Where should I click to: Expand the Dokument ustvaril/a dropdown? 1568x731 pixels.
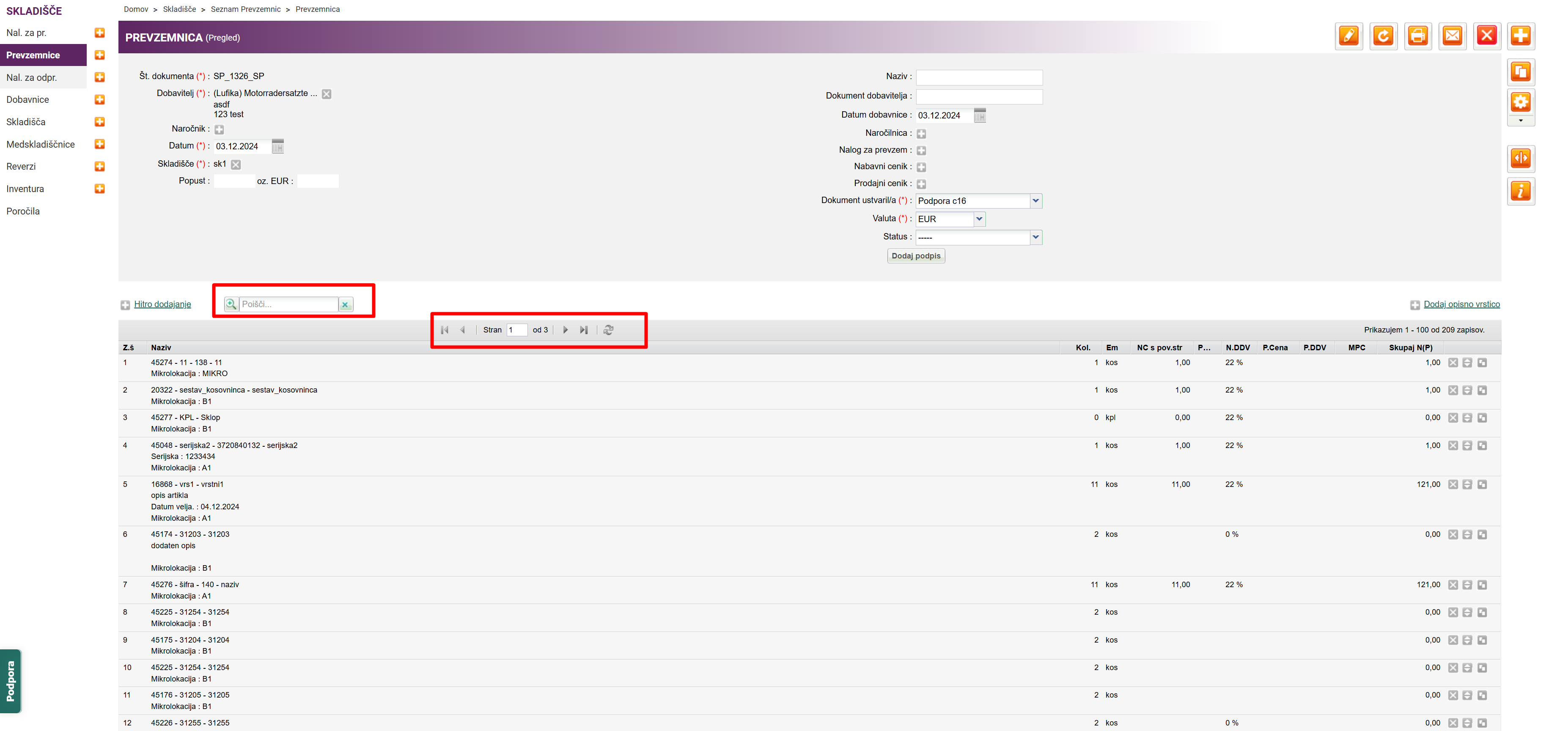pyautogui.click(x=1035, y=201)
